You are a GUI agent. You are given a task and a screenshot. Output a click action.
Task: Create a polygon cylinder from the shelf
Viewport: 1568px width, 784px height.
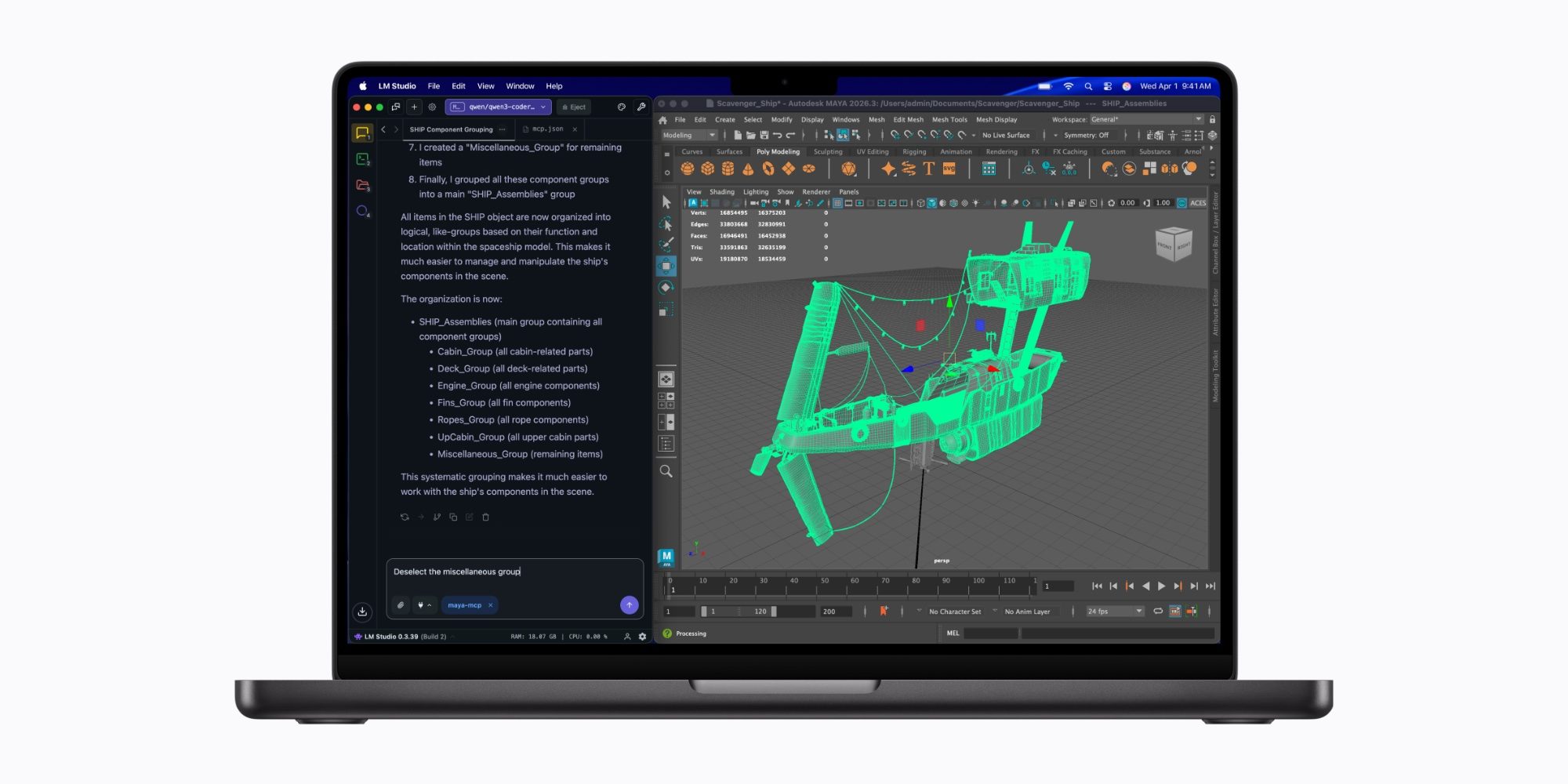tap(728, 169)
